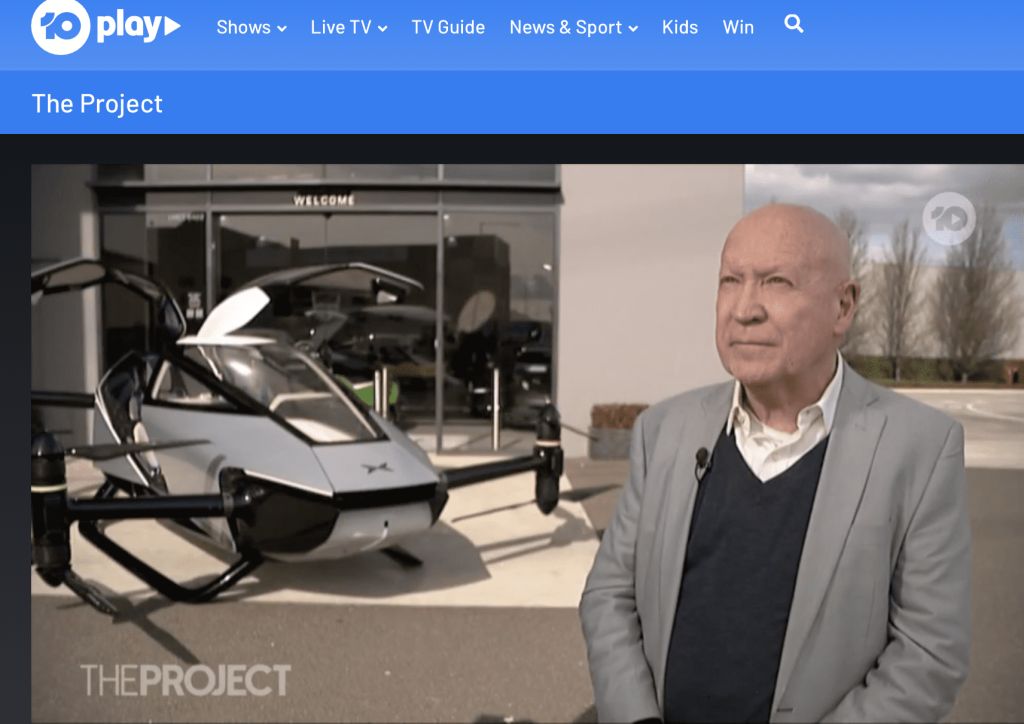Click the play triangle in the logo

click(172, 27)
